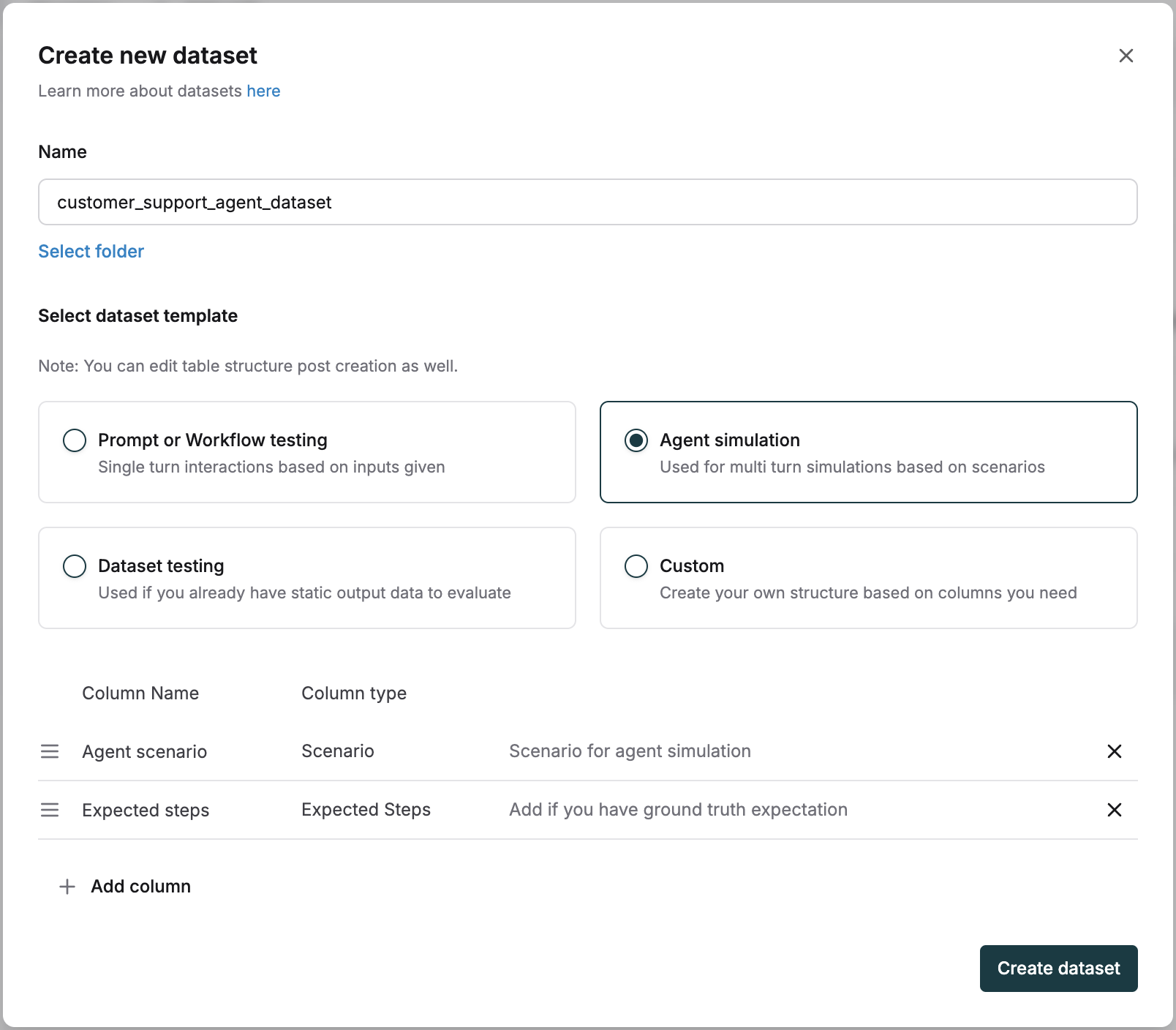This screenshot has height=1030, width=1176.
Task: Delete the Expected steps column via X icon
Action: (1115, 810)
